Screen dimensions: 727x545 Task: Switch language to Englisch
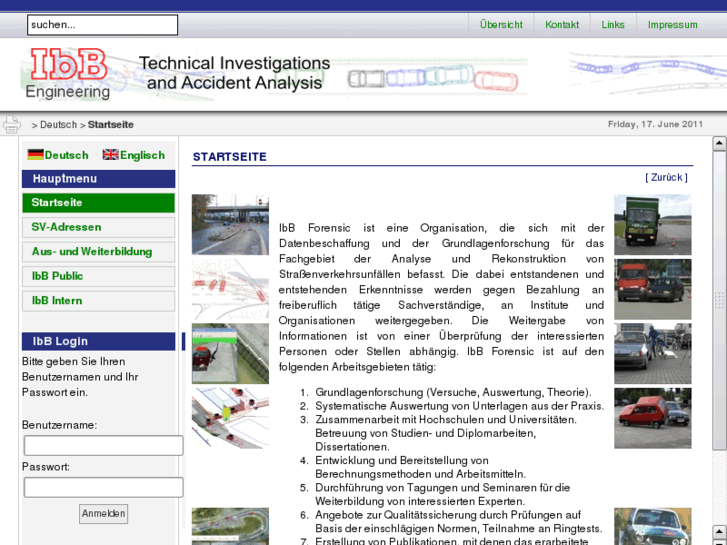[x=142, y=155]
